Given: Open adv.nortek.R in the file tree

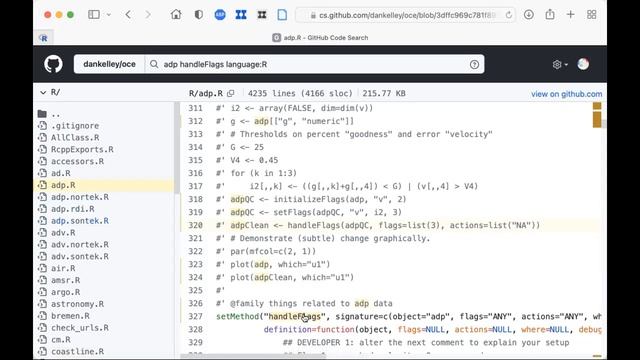Looking at the screenshot, I should click(x=80, y=244).
